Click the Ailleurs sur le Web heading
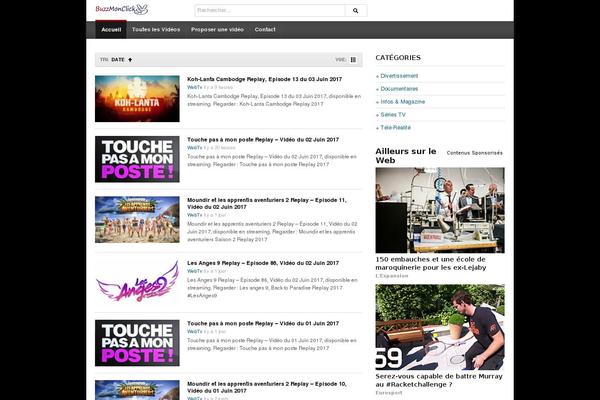This screenshot has width=600, height=400. 406,156
